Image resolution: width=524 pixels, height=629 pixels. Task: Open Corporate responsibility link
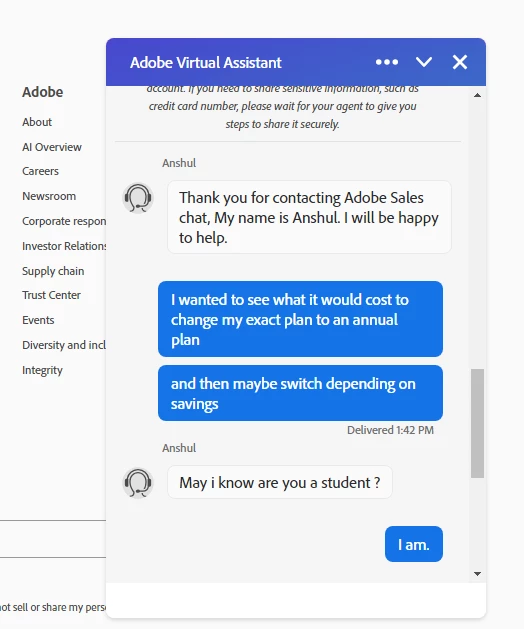point(64,221)
